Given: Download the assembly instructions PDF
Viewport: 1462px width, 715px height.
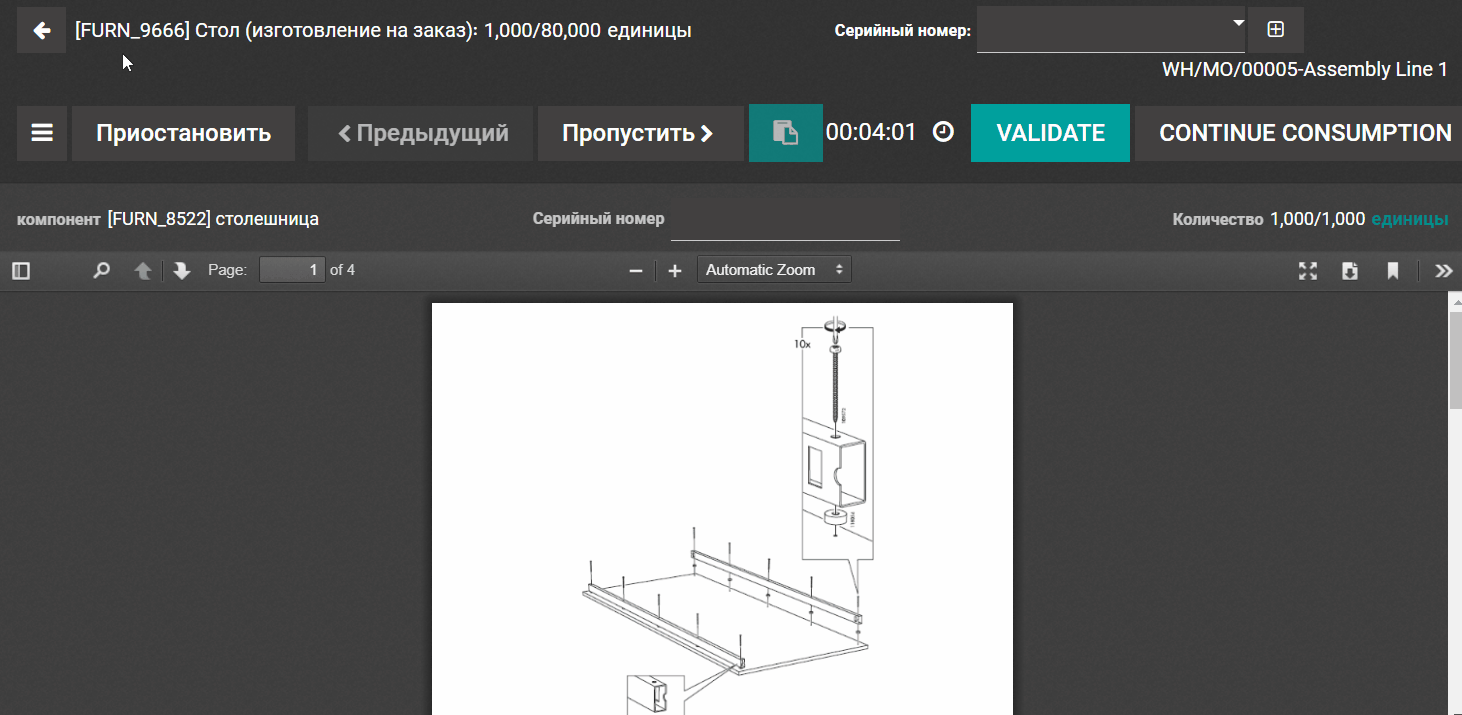Looking at the screenshot, I should click(1349, 270).
